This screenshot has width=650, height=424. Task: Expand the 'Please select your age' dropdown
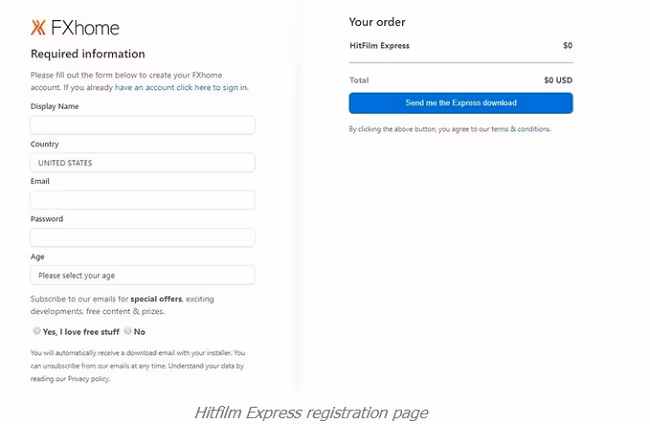[142, 275]
